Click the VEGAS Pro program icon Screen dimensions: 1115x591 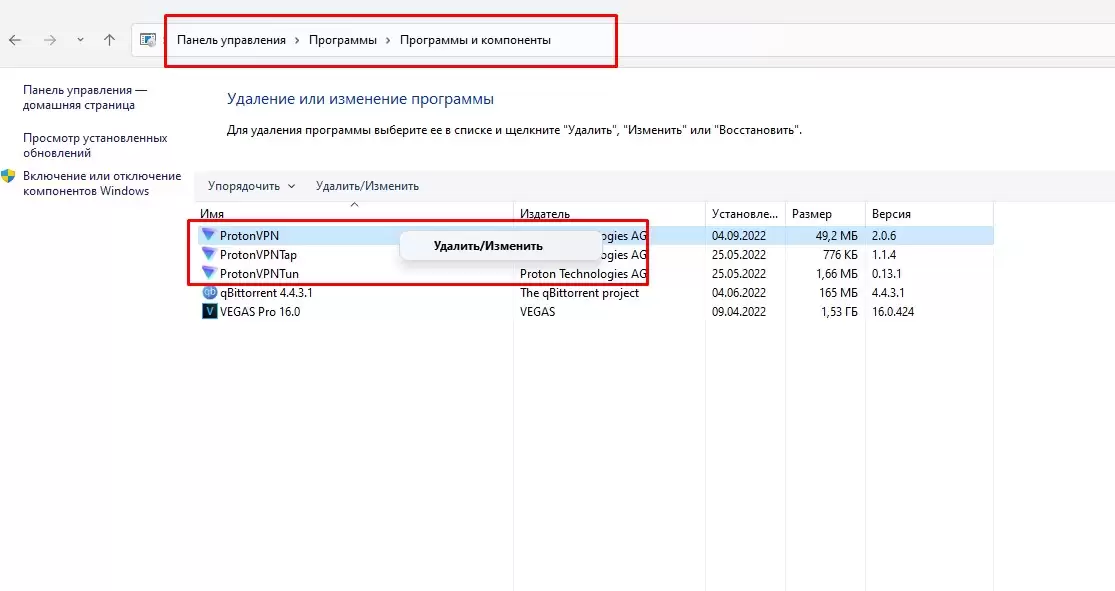[209, 312]
